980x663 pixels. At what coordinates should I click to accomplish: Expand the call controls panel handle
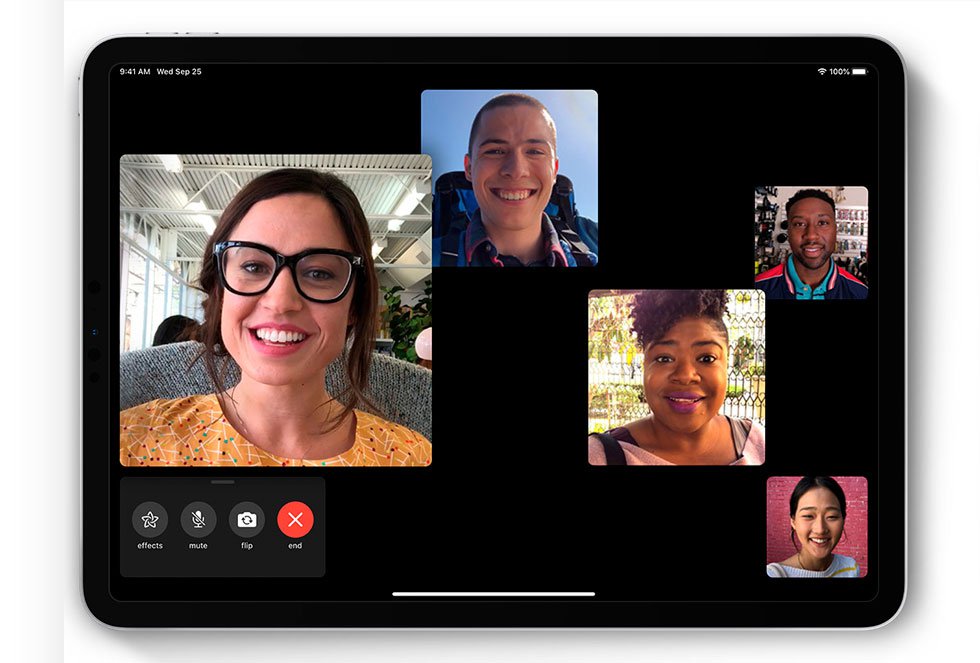[222, 482]
